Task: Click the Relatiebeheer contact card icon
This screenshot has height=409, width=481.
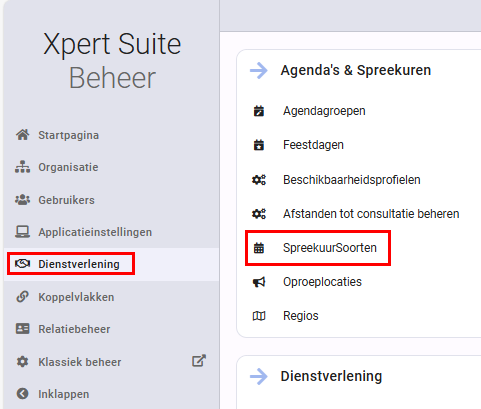Action: [22, 329]
